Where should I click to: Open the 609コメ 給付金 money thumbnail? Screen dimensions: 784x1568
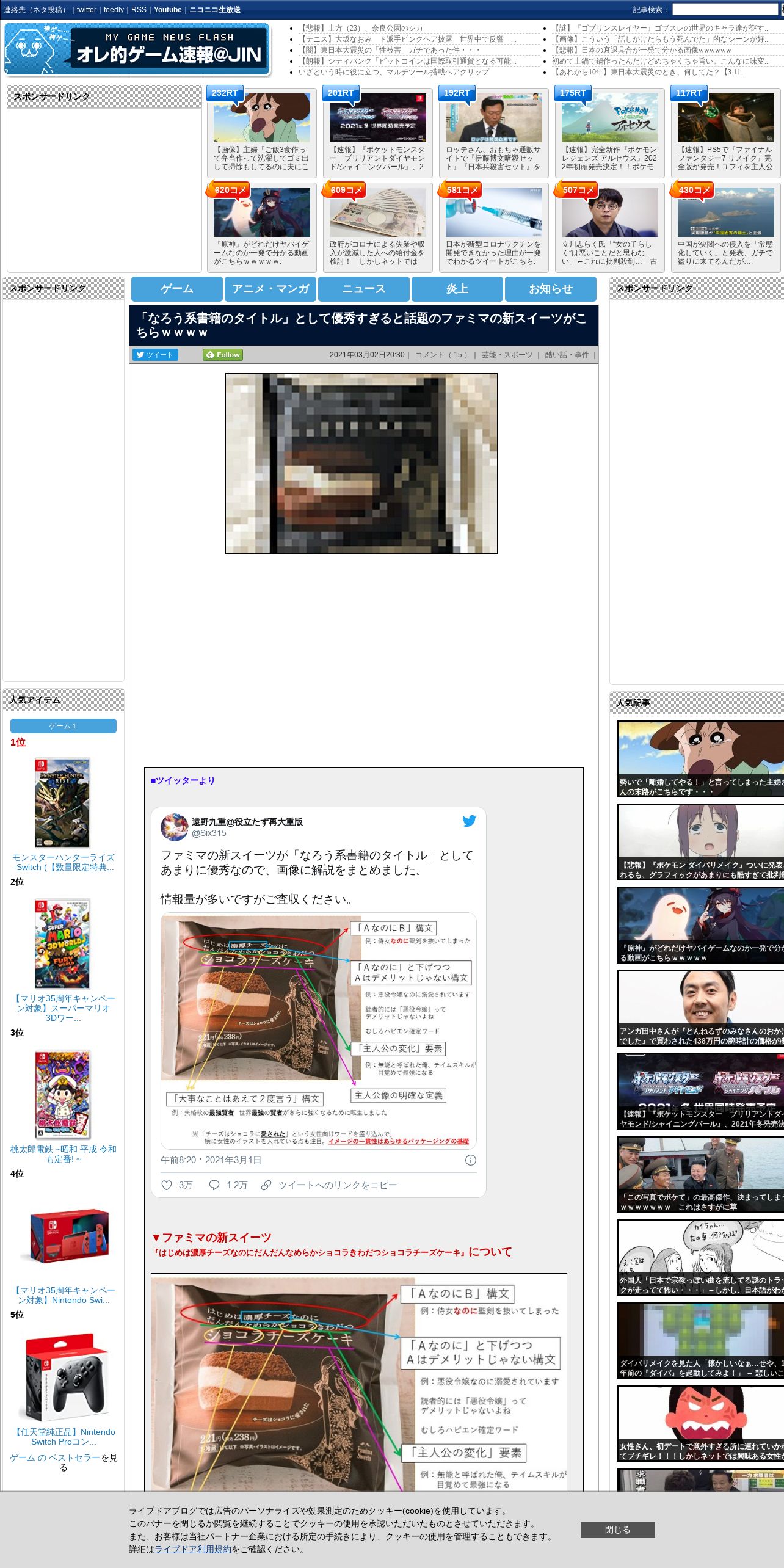378,212
